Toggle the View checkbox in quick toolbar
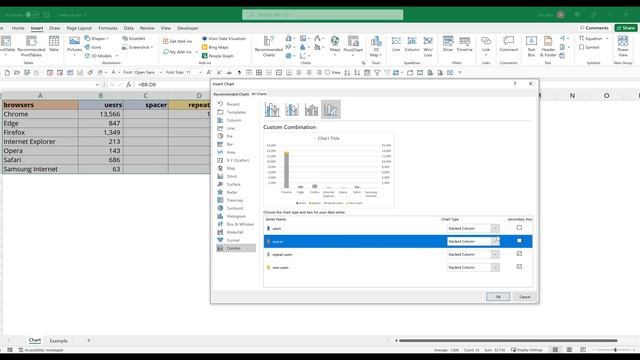Viewport: 640px width, 360px height. pos(328,72)
